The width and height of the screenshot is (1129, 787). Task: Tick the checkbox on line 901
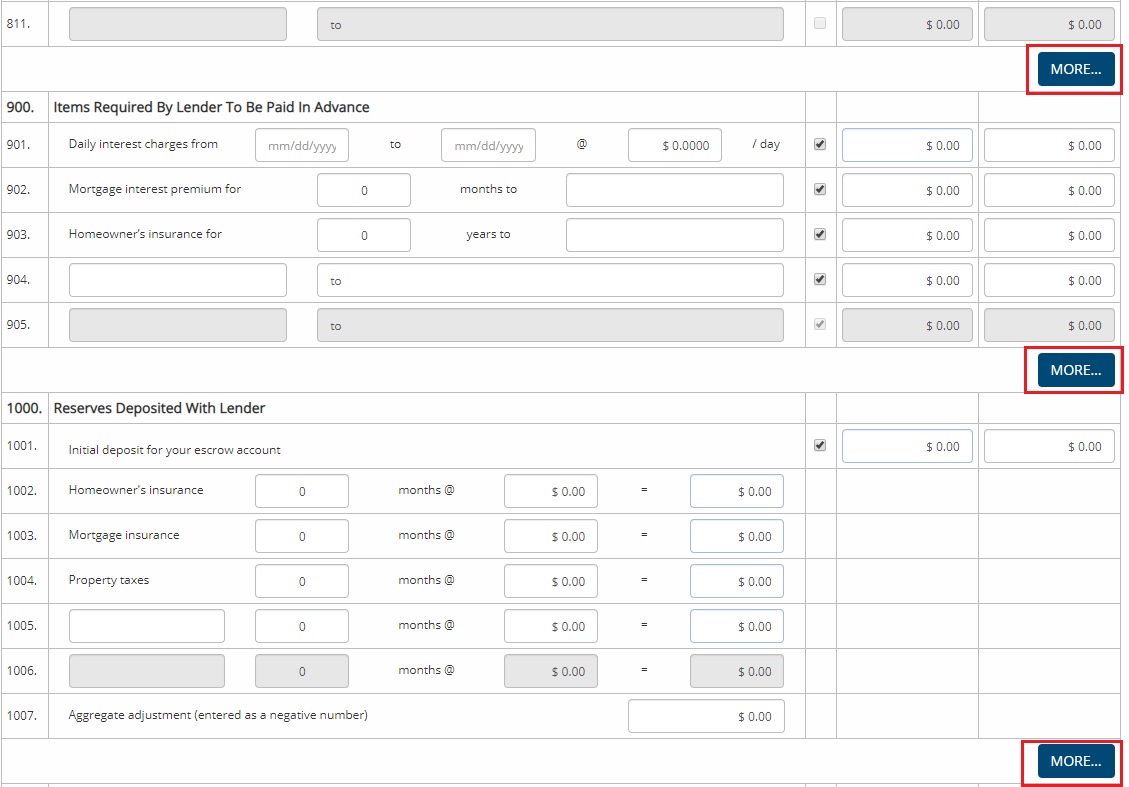point(819,144)
